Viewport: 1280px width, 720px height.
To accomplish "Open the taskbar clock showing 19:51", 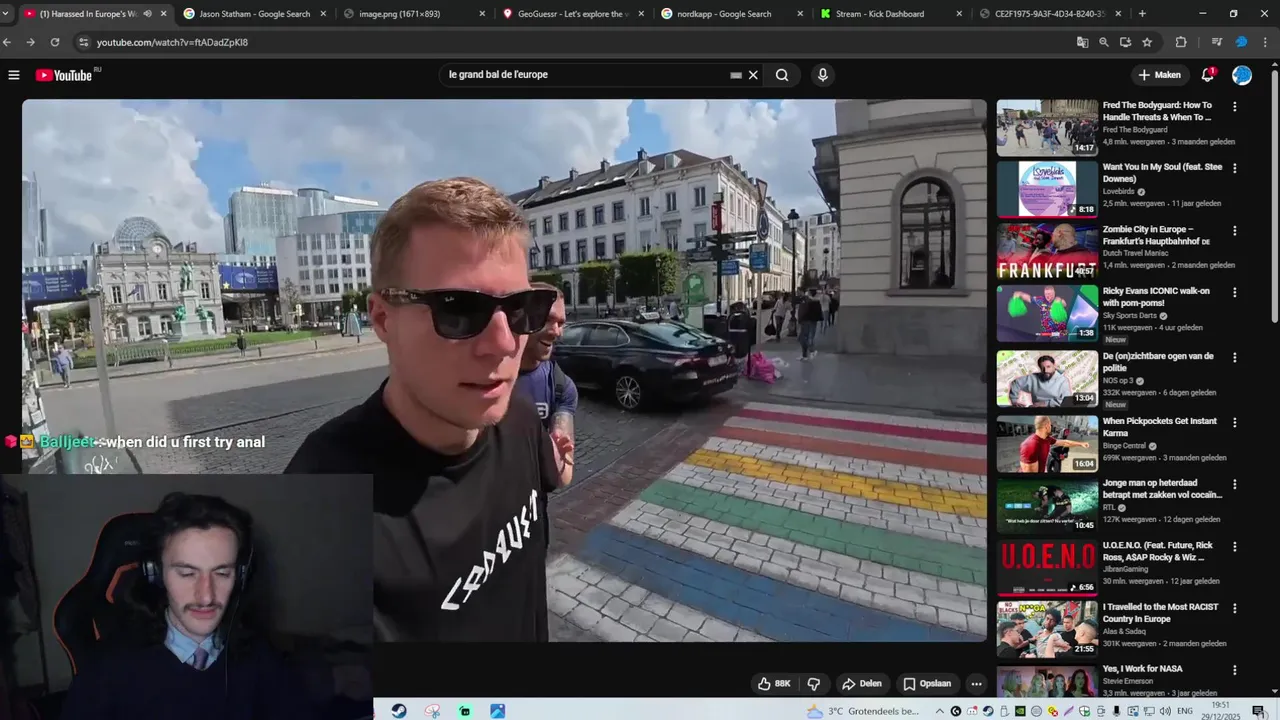I will 1221,711.
